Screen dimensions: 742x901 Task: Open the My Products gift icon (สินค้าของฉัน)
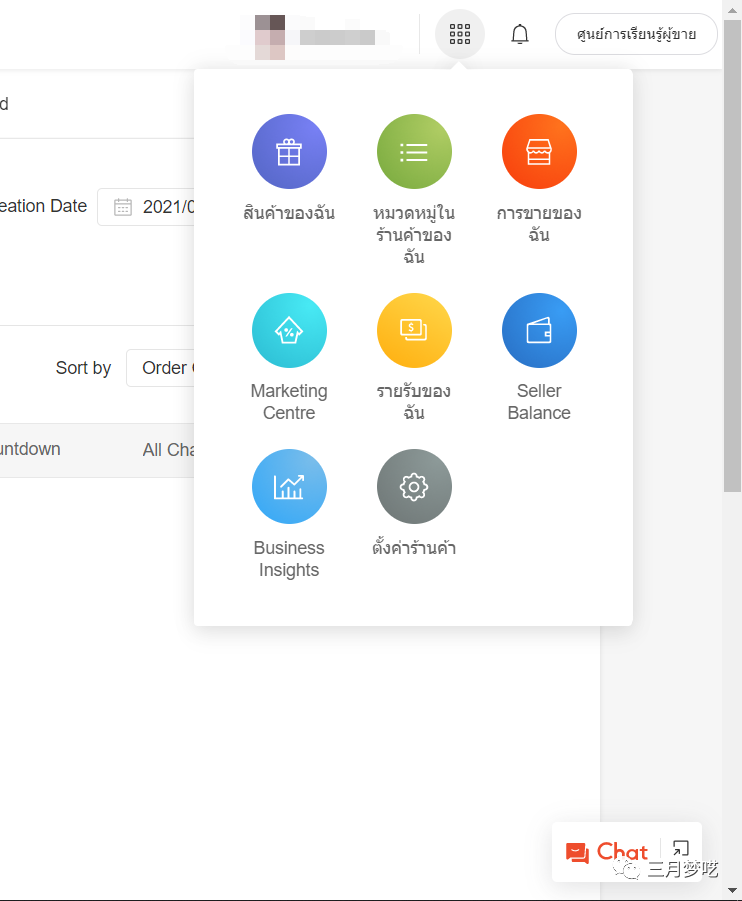click(289, 152)
